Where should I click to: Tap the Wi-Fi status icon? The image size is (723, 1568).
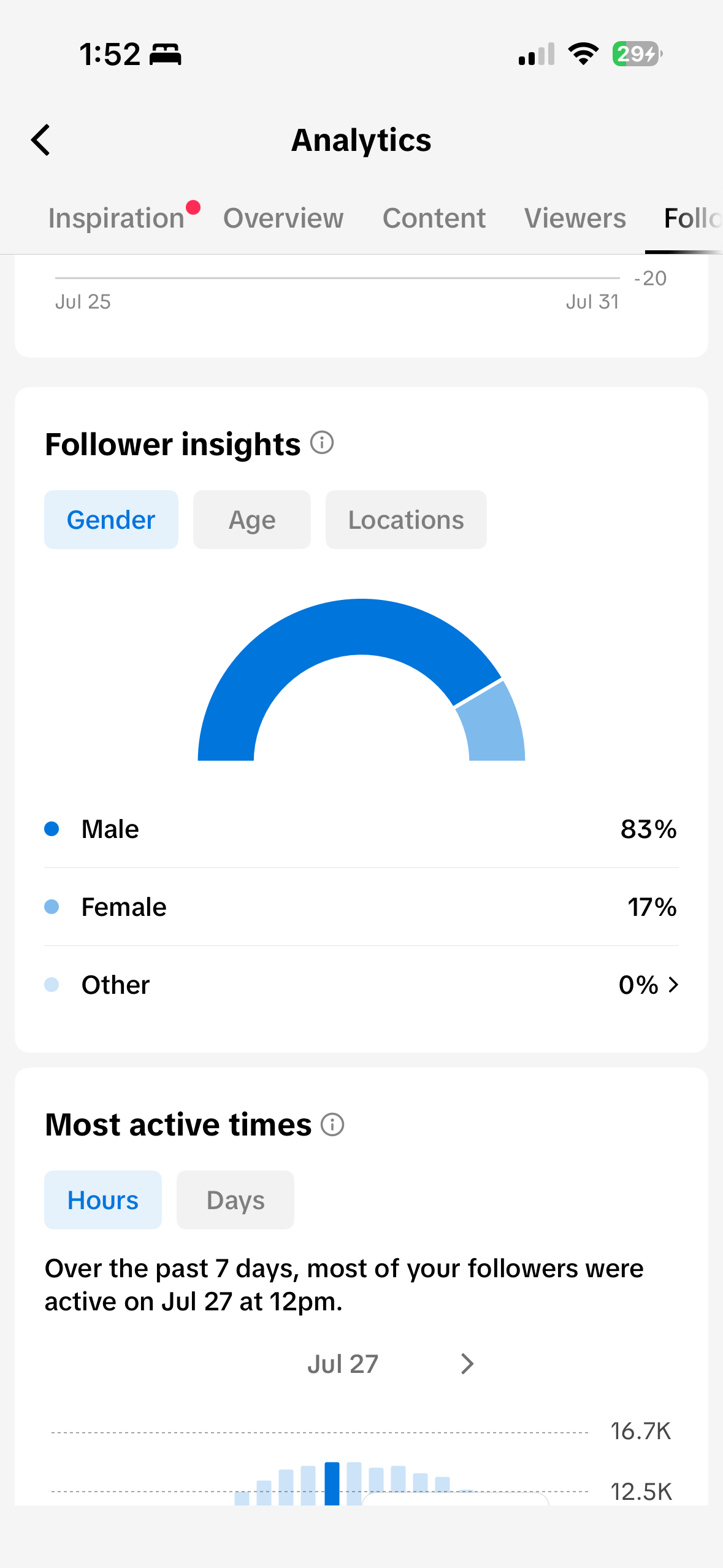click(x=584, y=54)
